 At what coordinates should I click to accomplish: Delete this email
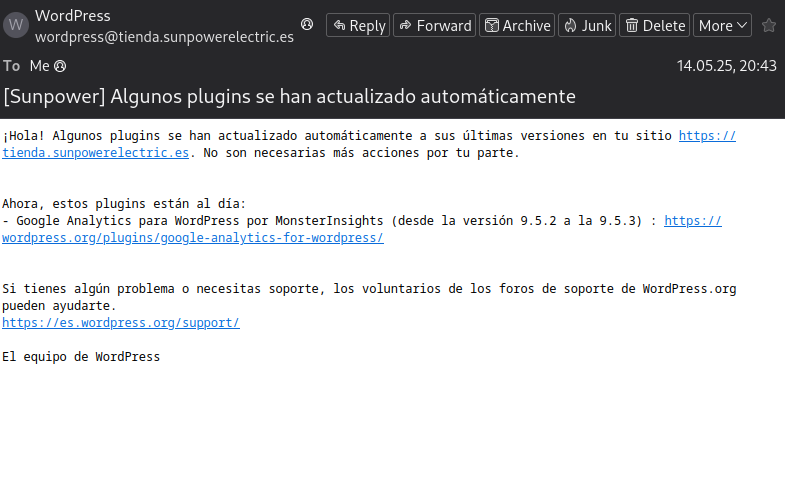point(655,26)
